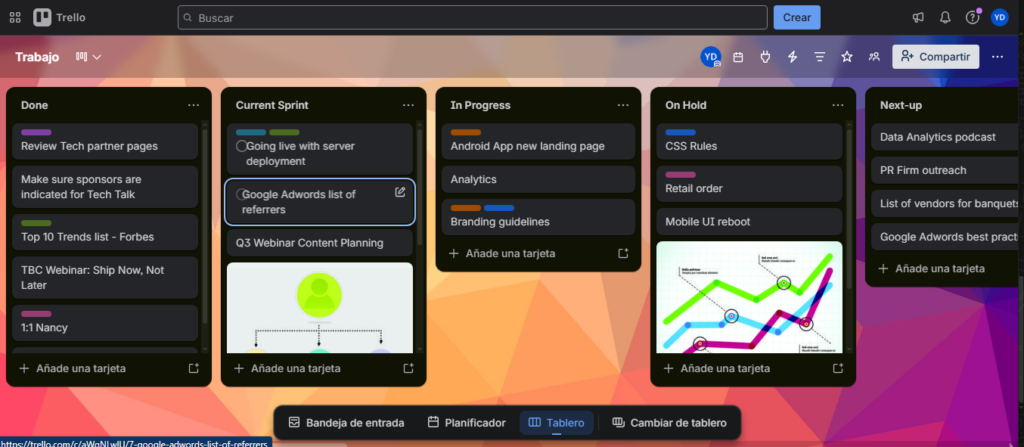Create from template in In Progress list
This screenshot has width=1024, height=447.
pos(623,253)
